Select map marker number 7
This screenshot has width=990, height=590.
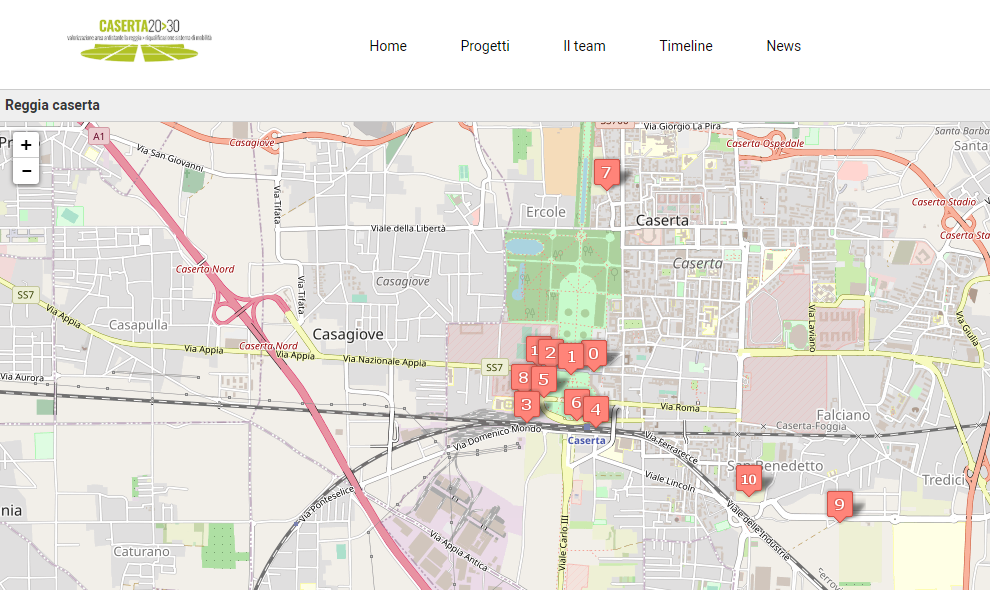point(606,172)
